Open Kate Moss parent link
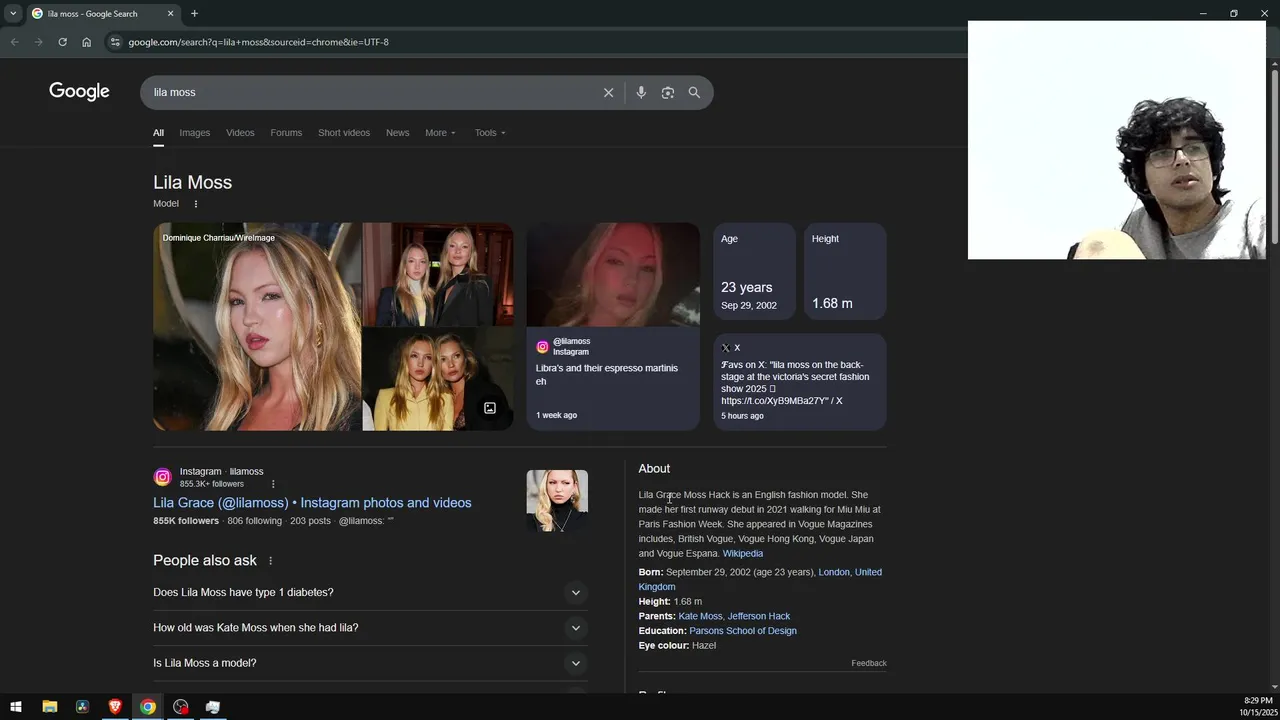The image size is (1280, 720). tap(700, 616)
